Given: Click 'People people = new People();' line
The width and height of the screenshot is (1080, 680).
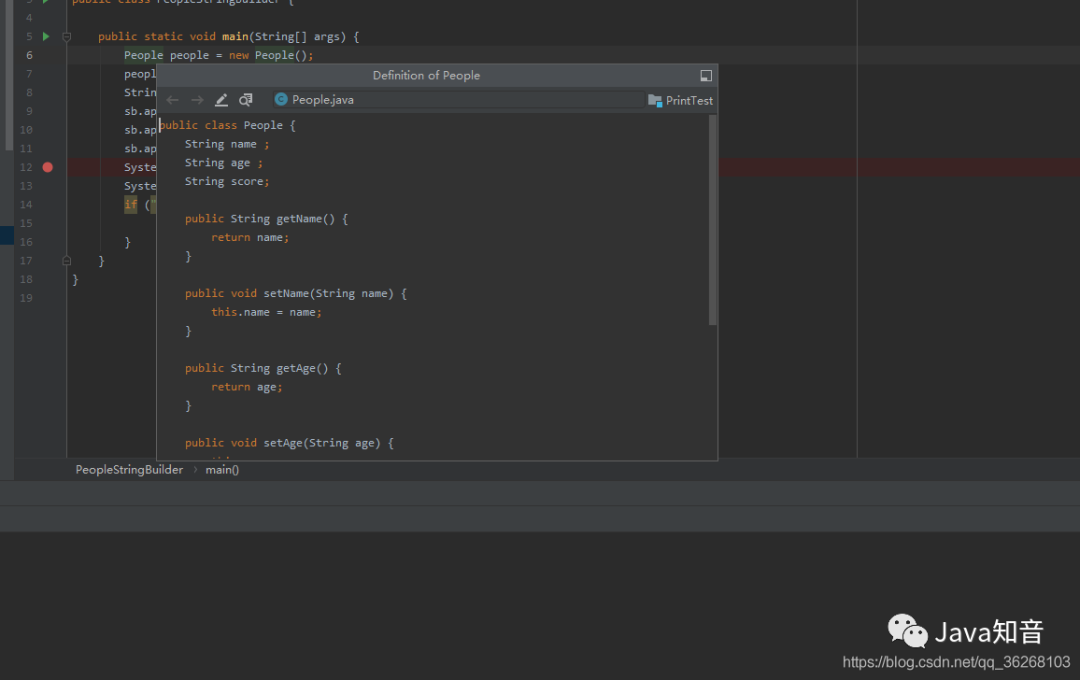Looking at the screenshot, I should (x=219, y=55).
